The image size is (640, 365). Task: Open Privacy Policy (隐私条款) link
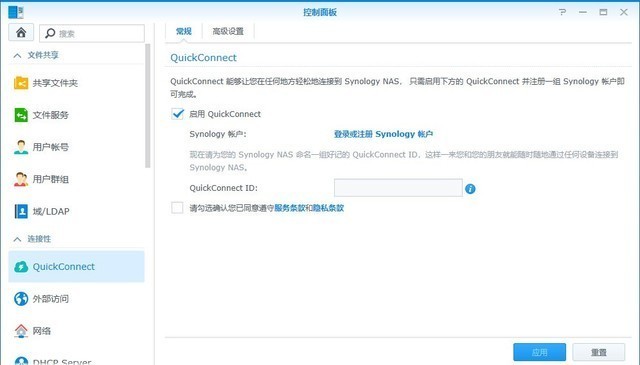pos(328,208)
